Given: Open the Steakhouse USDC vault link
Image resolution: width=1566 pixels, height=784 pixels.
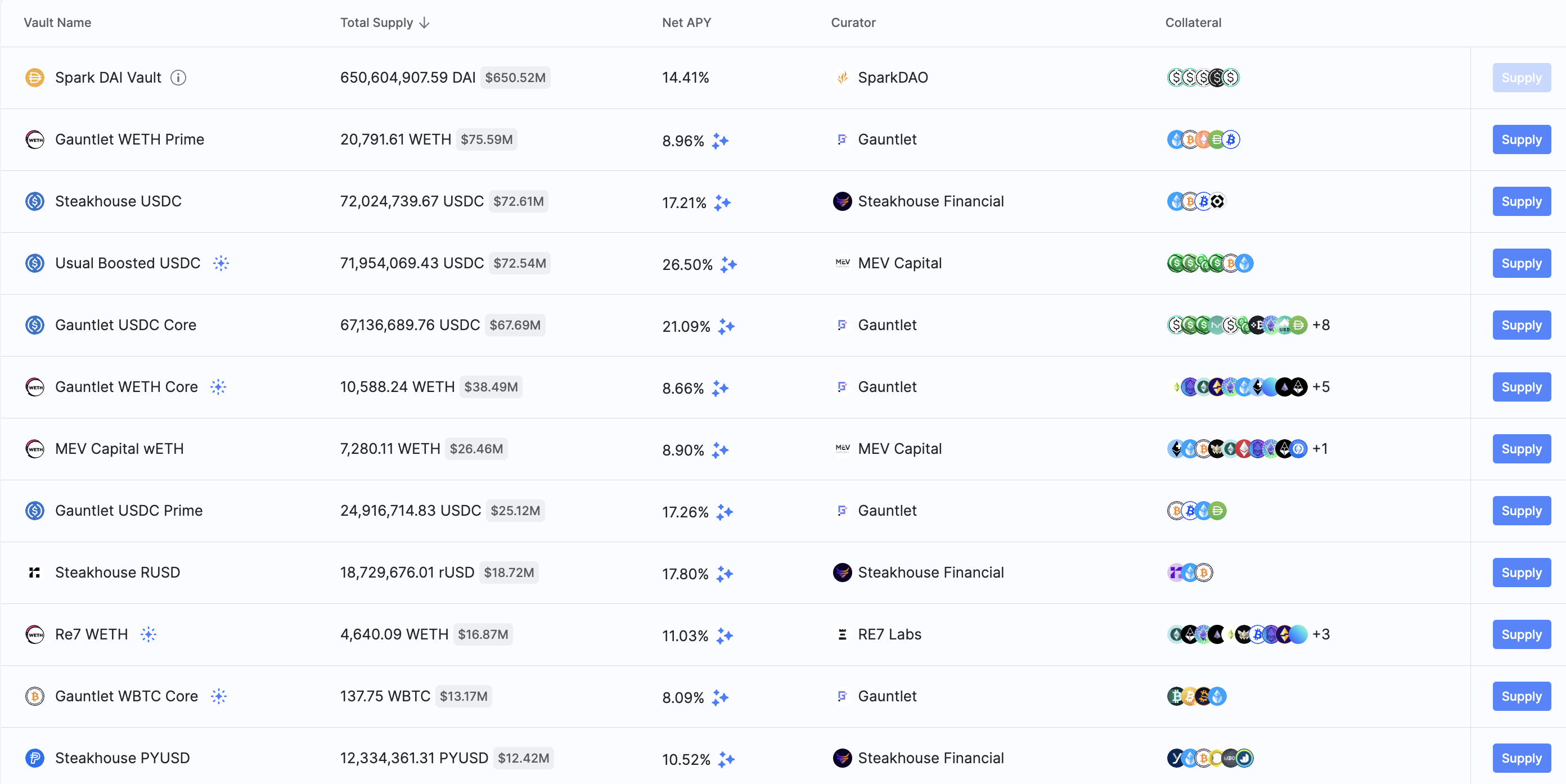Looking at the screenshot, I should point(118,201).
